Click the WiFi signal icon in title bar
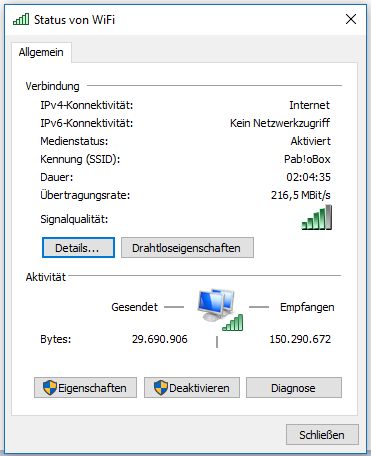Screen dimensions: 371x456 pos(21,19)
